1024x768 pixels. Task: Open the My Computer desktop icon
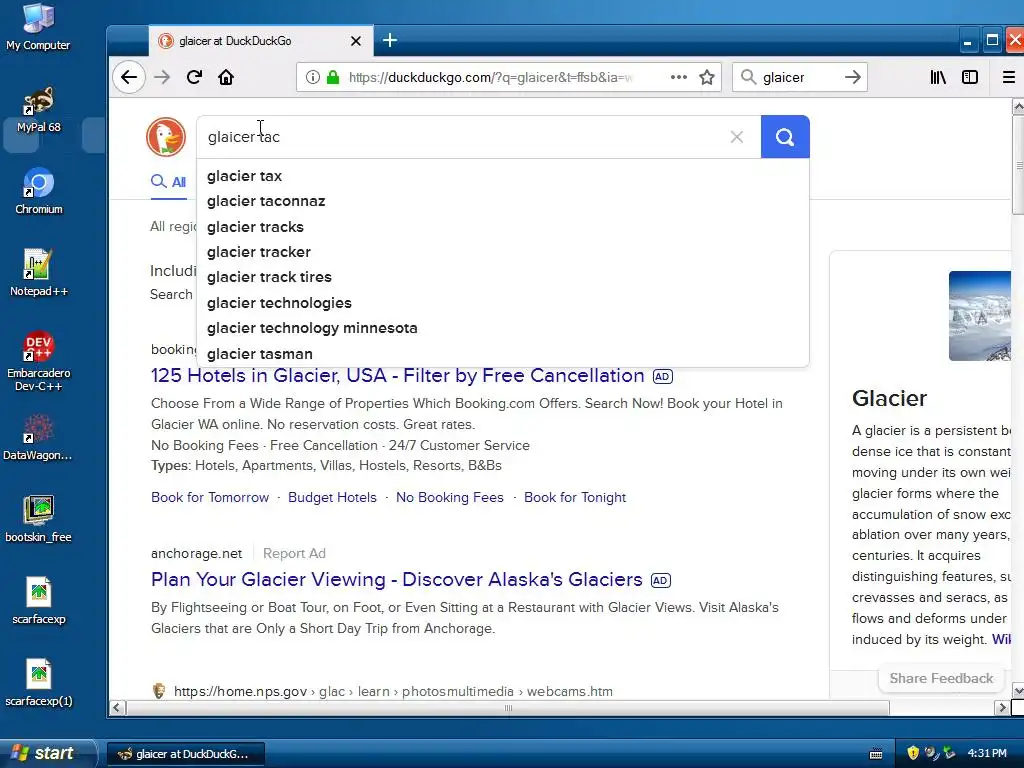pos(38,27)
